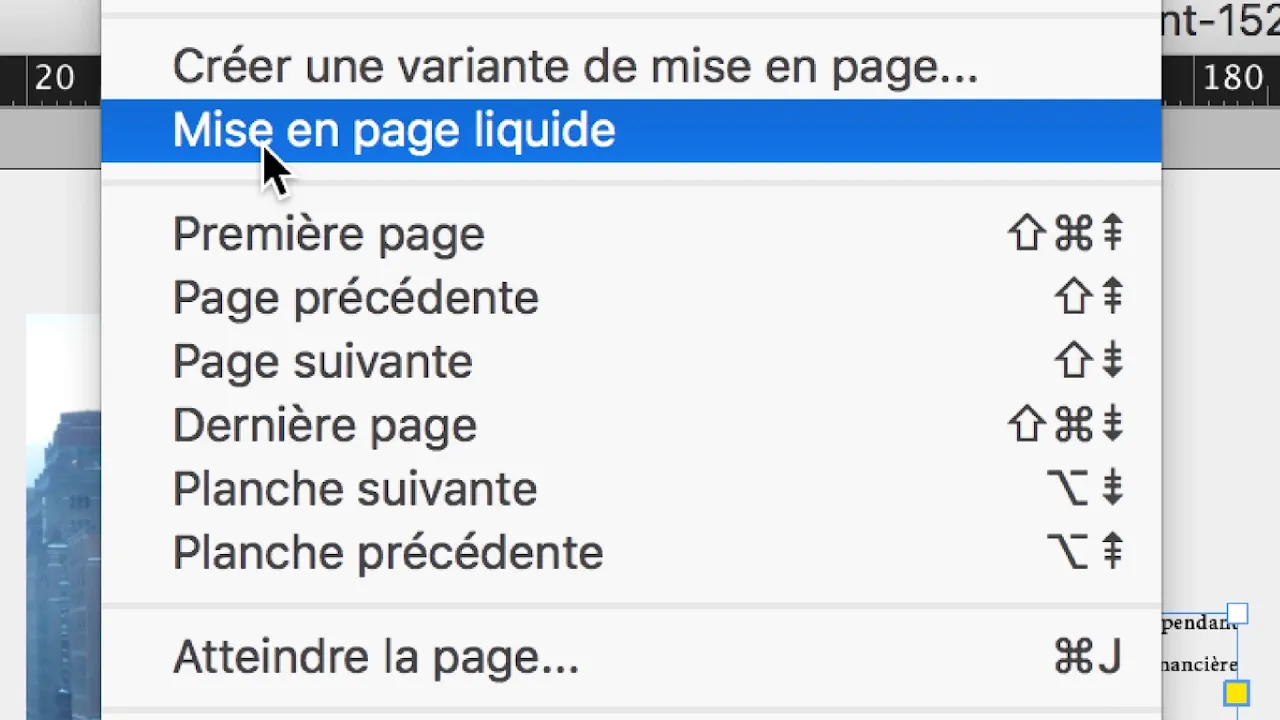Click the document title ending in nt-152
Image resolution: width=1280 pixels, height=720 pixels.
click(1220, 20)
